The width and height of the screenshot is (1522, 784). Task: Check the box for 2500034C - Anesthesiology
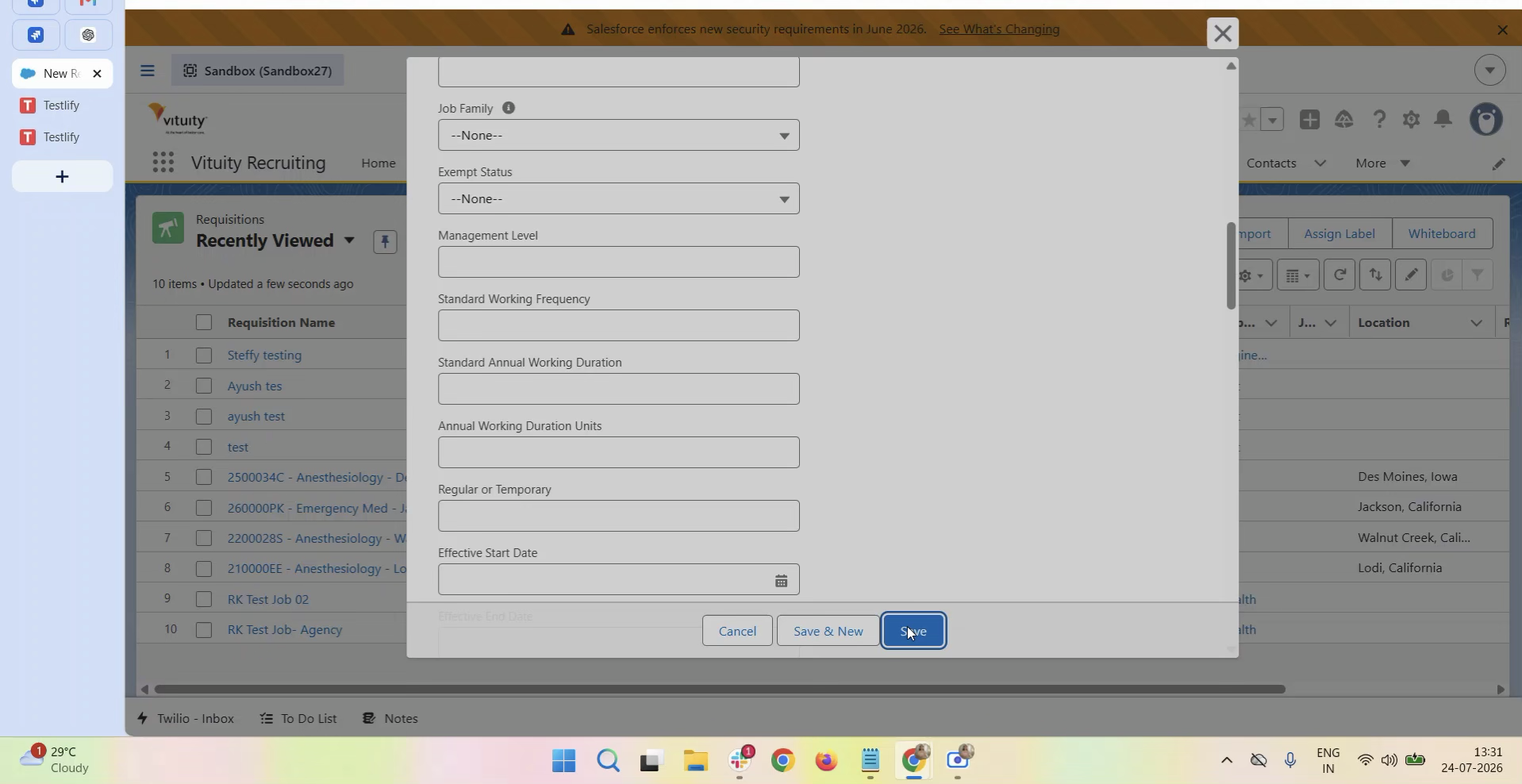pyautogui.click(x=204, y=477)
